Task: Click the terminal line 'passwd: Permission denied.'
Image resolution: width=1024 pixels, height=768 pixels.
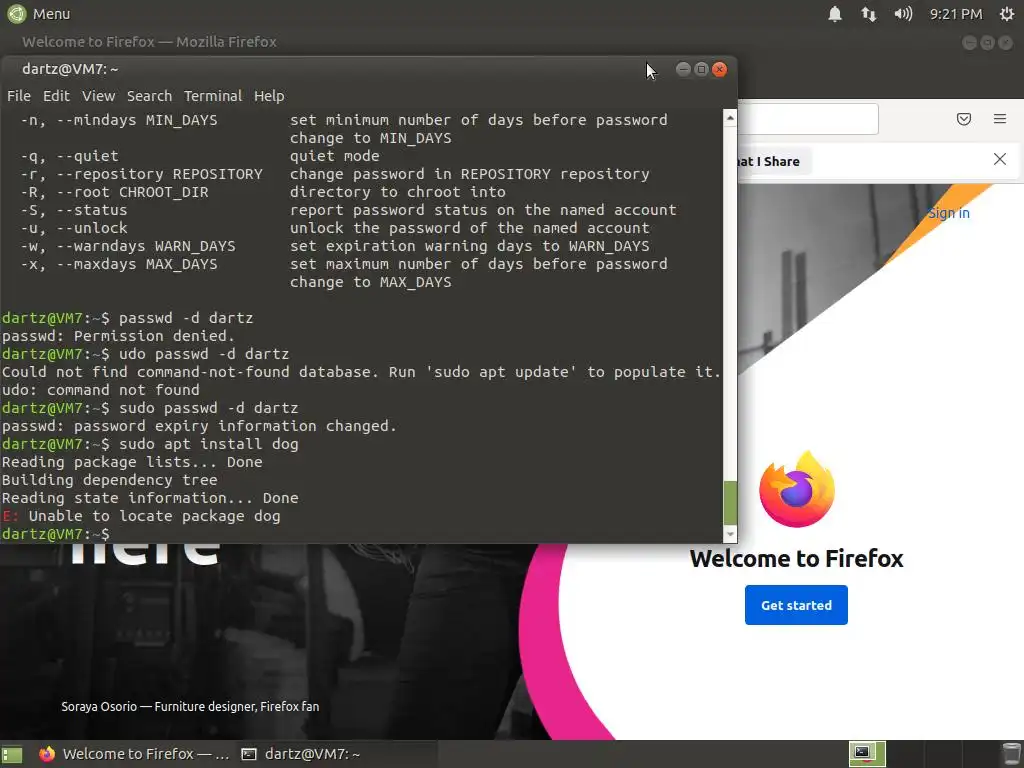Action: (118, 336)
